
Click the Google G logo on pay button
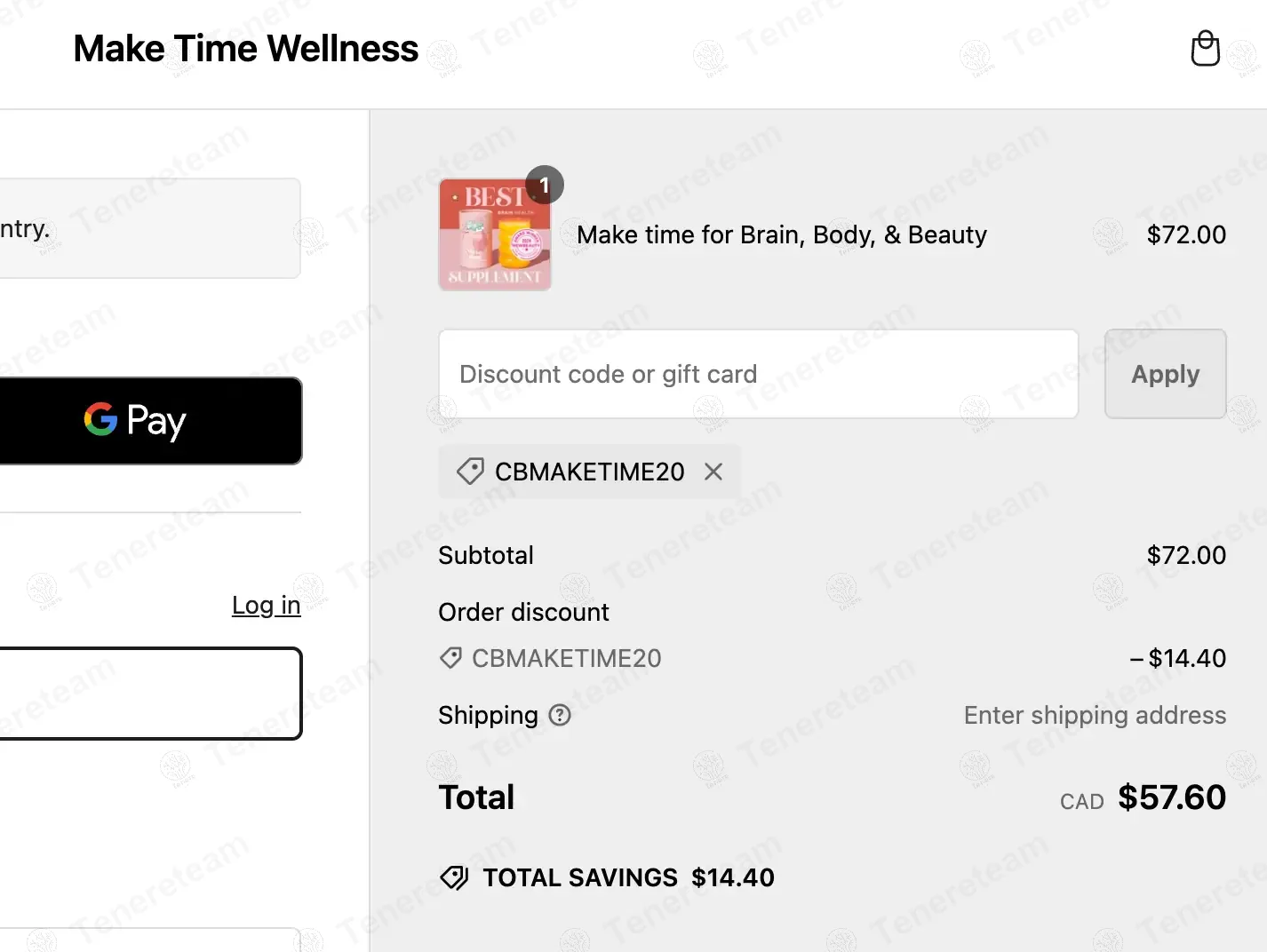point(100,419)
